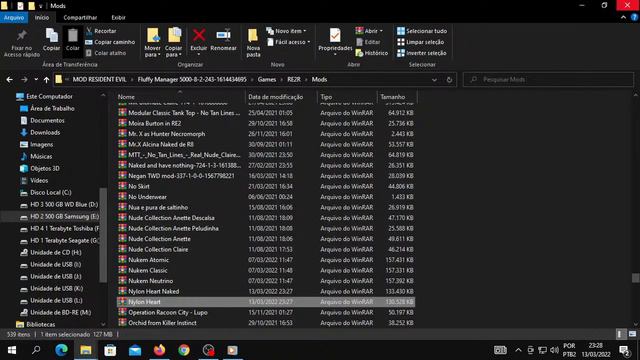Click the RE2R breadcrumb segment

(x=294, y=80)
